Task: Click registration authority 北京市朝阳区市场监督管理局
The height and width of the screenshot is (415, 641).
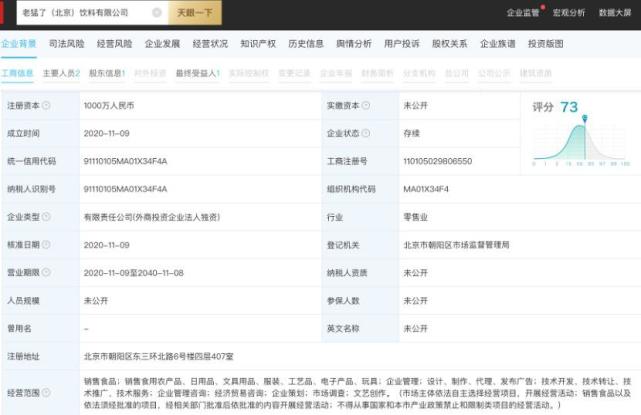Action: point(456,245)
